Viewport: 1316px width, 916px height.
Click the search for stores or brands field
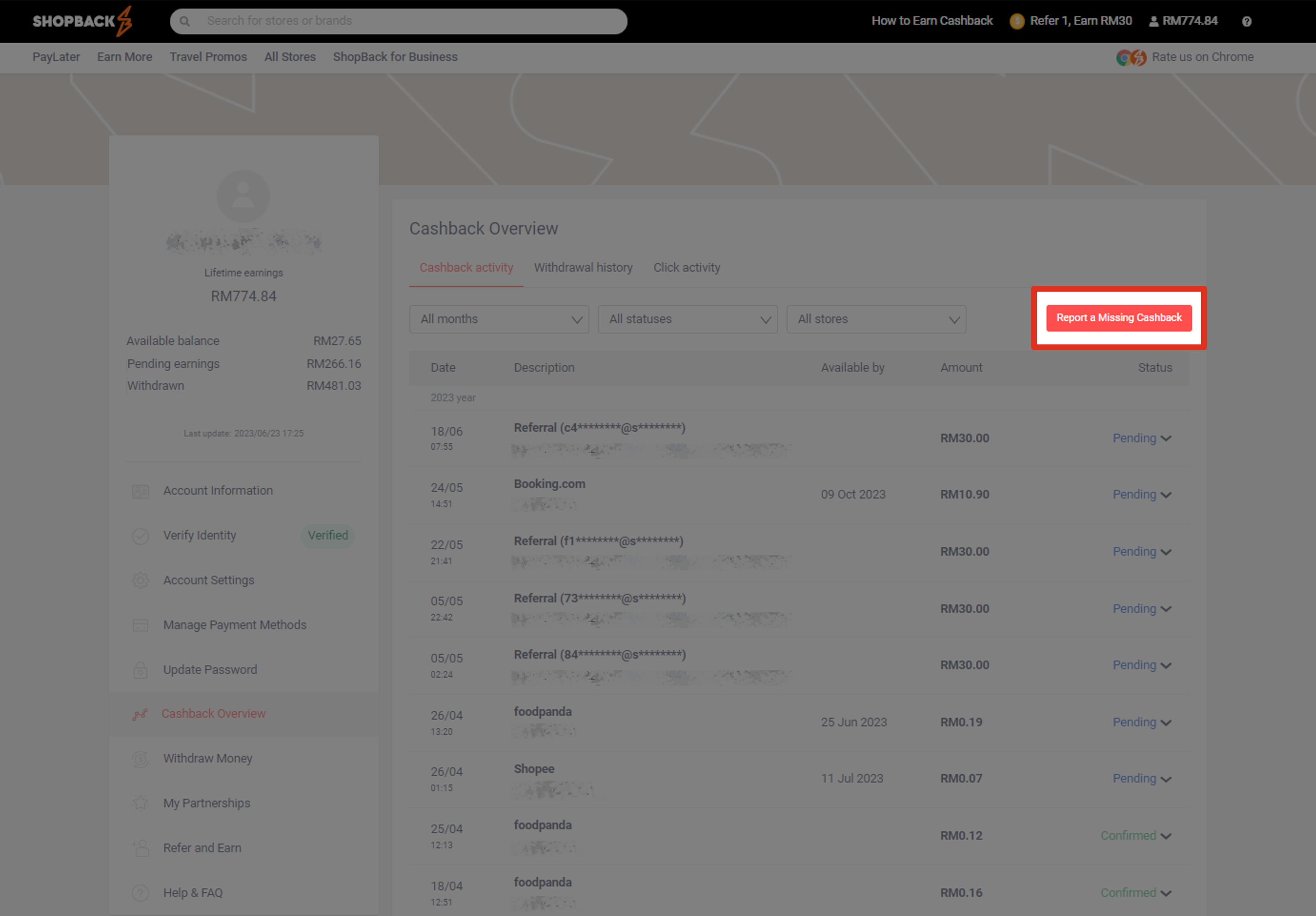click(x=398, y=21)
